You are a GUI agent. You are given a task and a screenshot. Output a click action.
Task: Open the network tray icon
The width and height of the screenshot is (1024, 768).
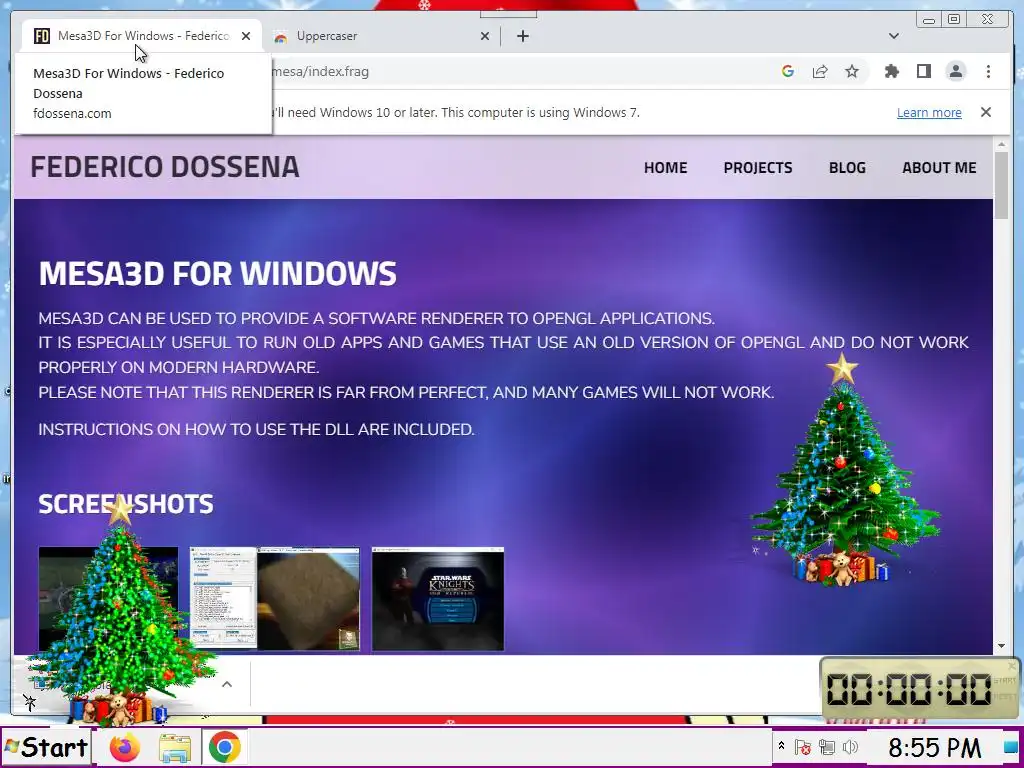[x=827, y=747]
